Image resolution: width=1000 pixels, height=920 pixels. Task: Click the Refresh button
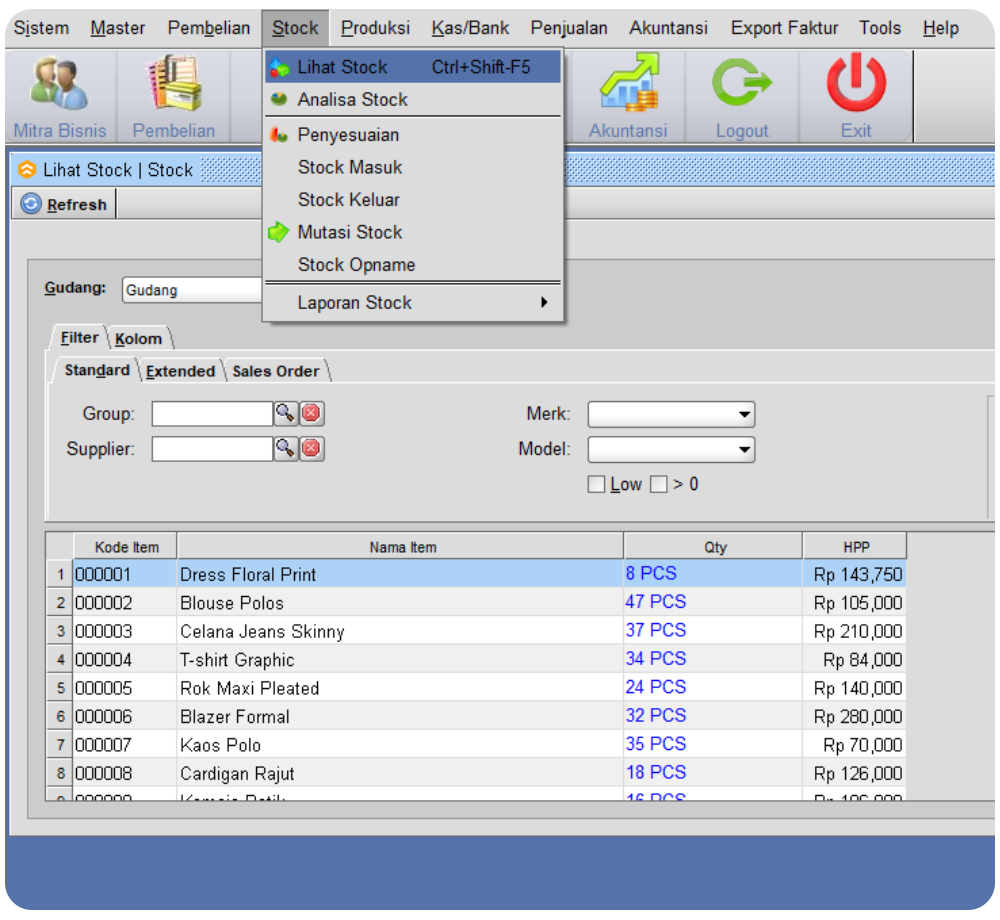pyautogui.click(x=64, y=205)
